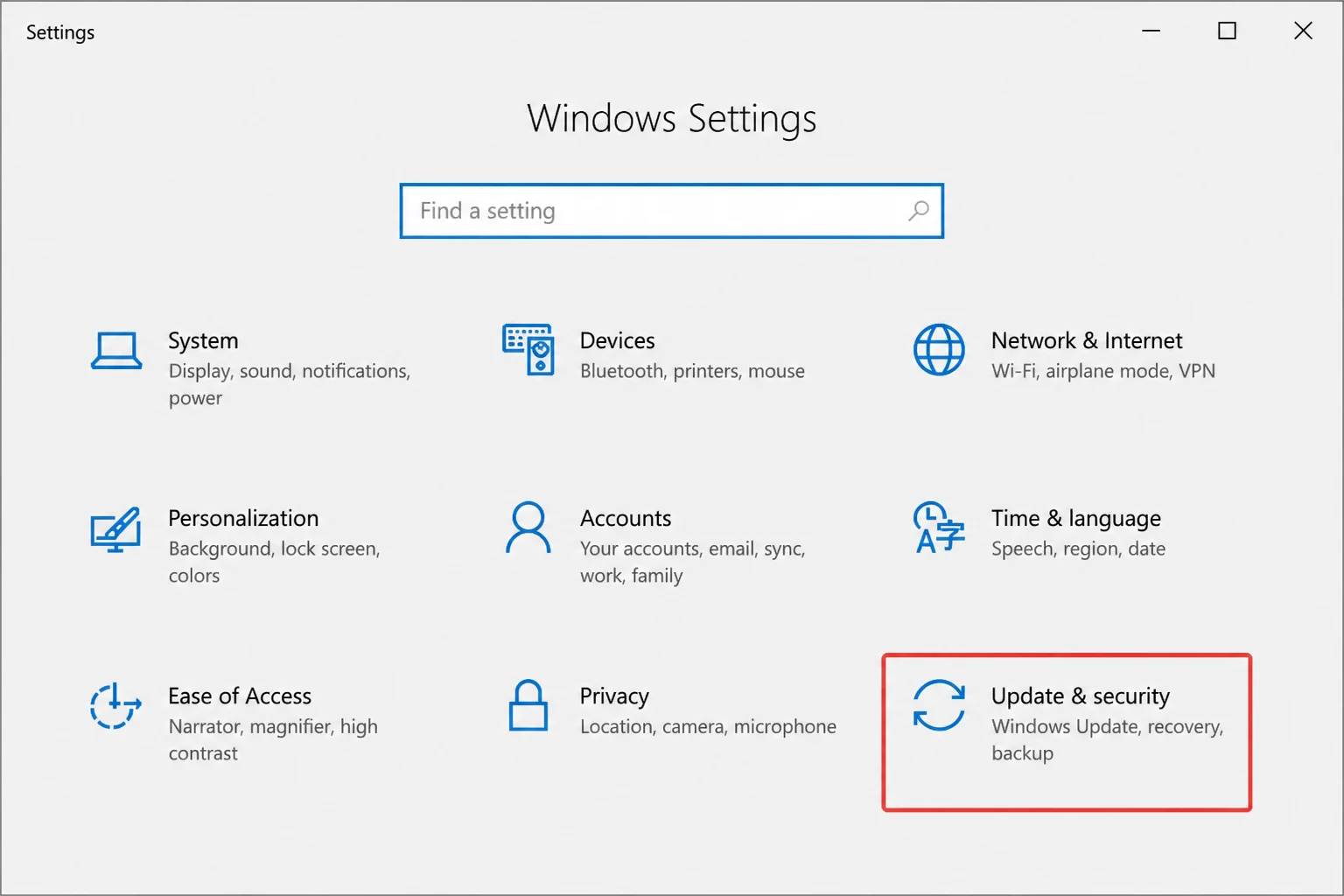Open the System settings title

pyautogui.click(x=203, y=340)
